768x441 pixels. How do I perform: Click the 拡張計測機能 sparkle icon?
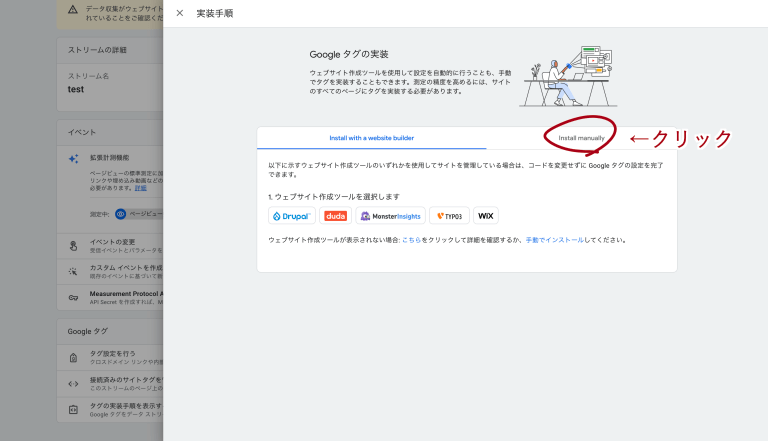[73, 159]
